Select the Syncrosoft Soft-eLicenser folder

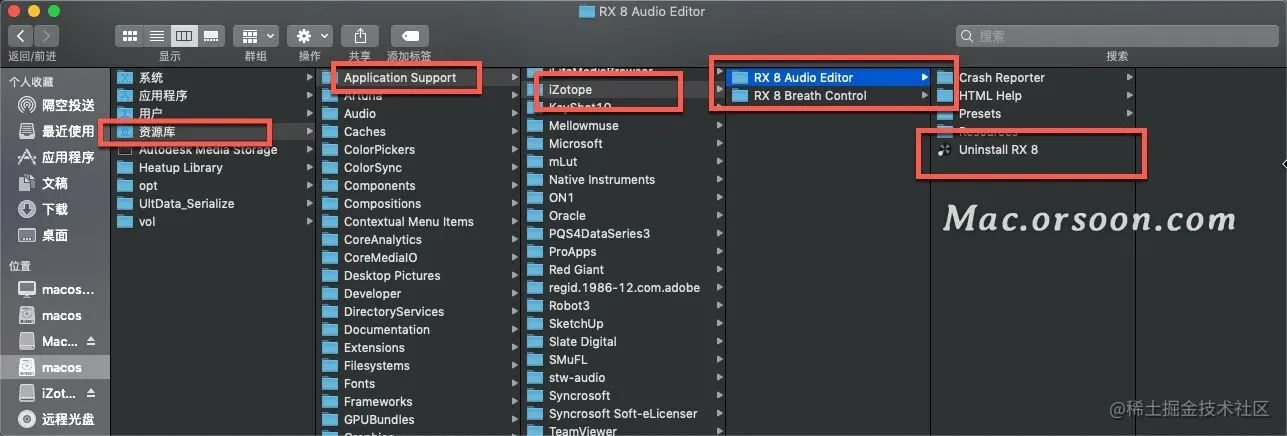tap(624, 413)
